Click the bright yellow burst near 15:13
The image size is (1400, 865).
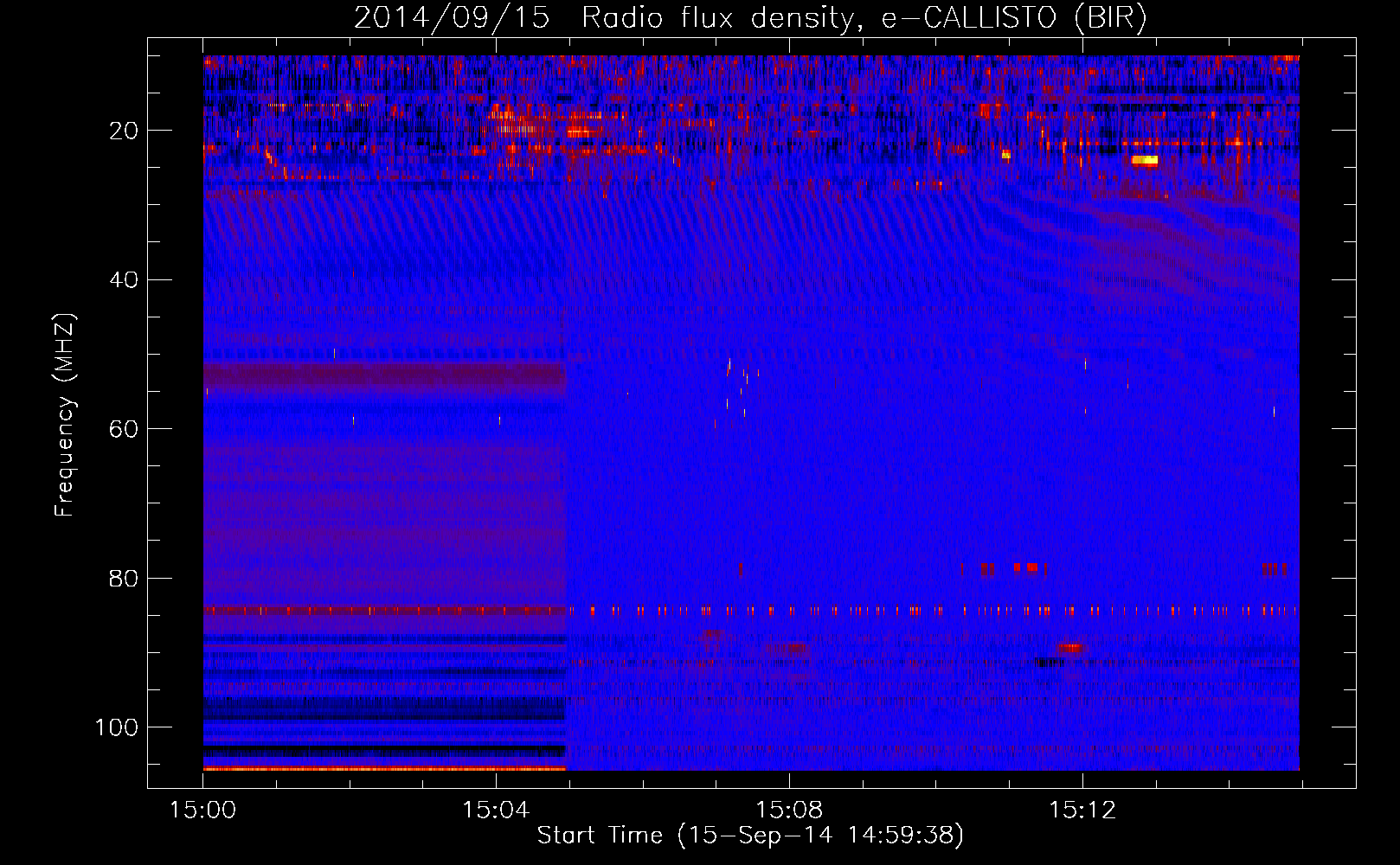1144,160
